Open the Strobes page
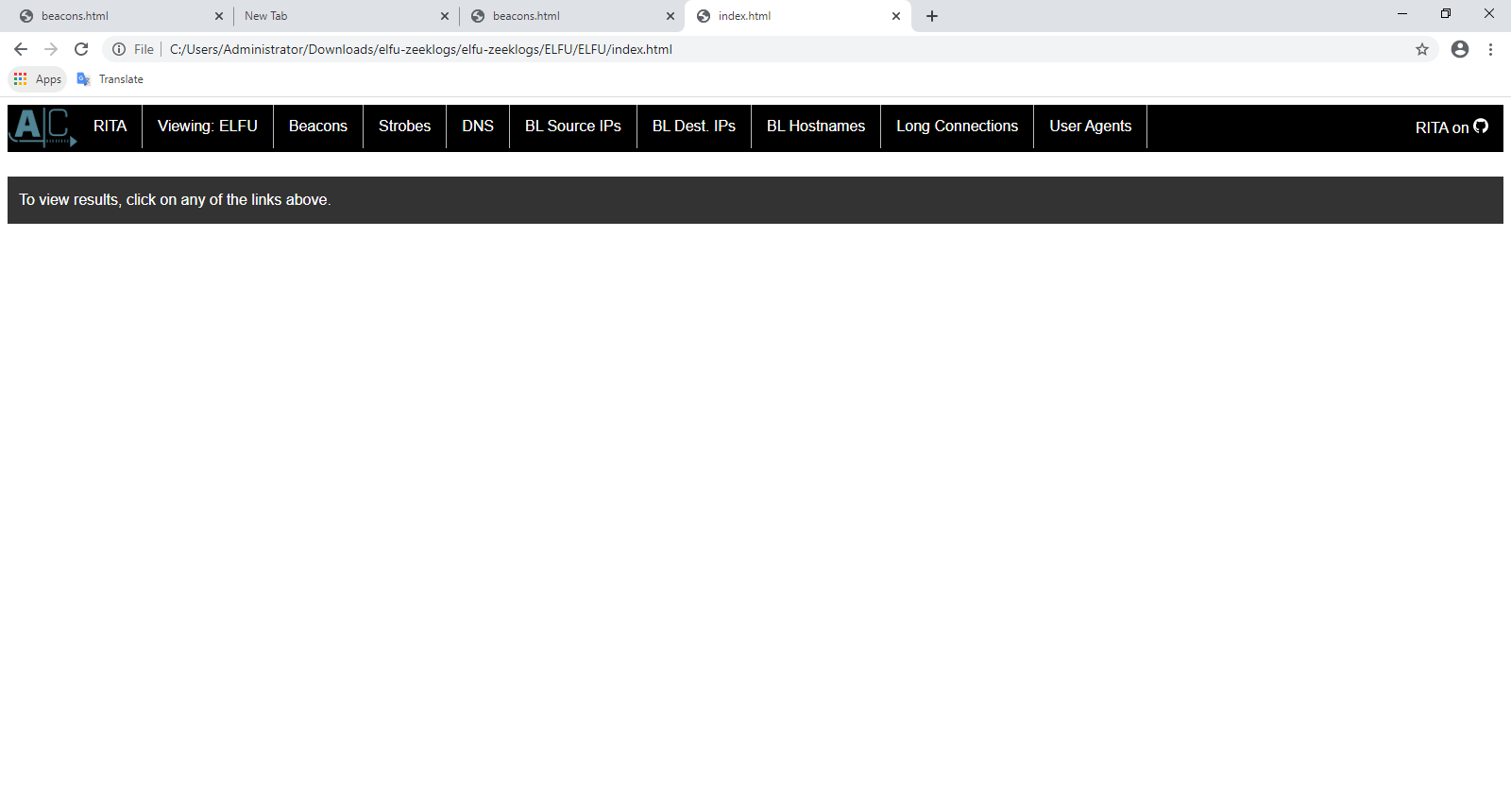The image size is (1511, 812). pyautogui.click(x=404, y=127)
